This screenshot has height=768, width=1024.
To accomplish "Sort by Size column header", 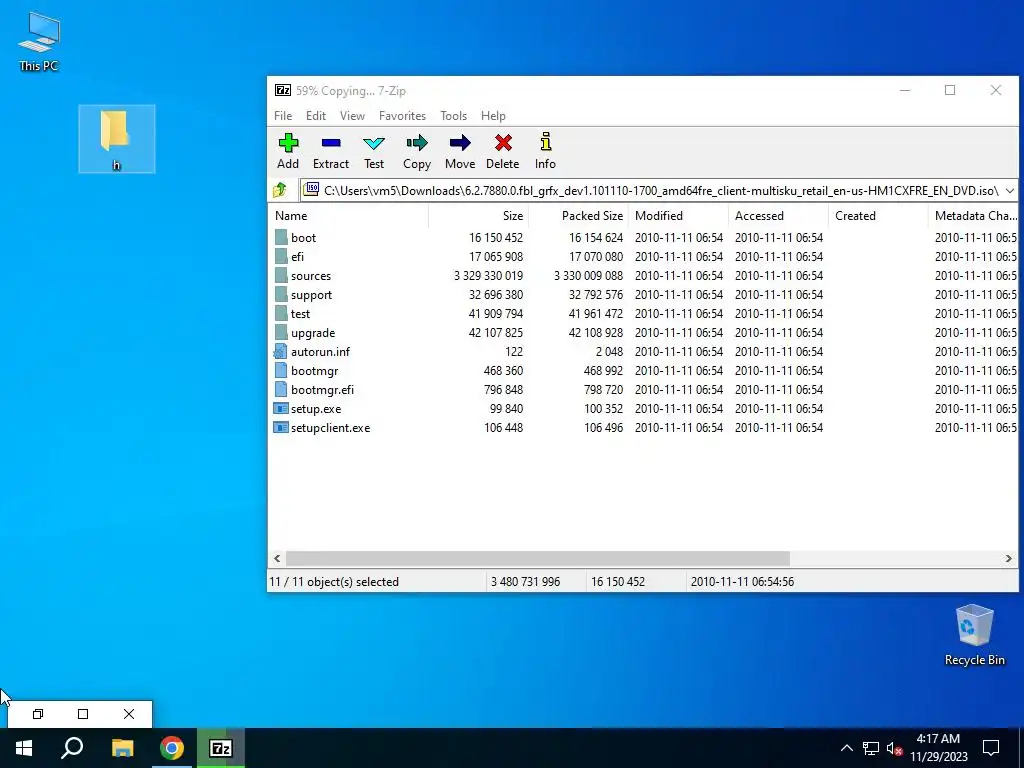I will 478,216.
